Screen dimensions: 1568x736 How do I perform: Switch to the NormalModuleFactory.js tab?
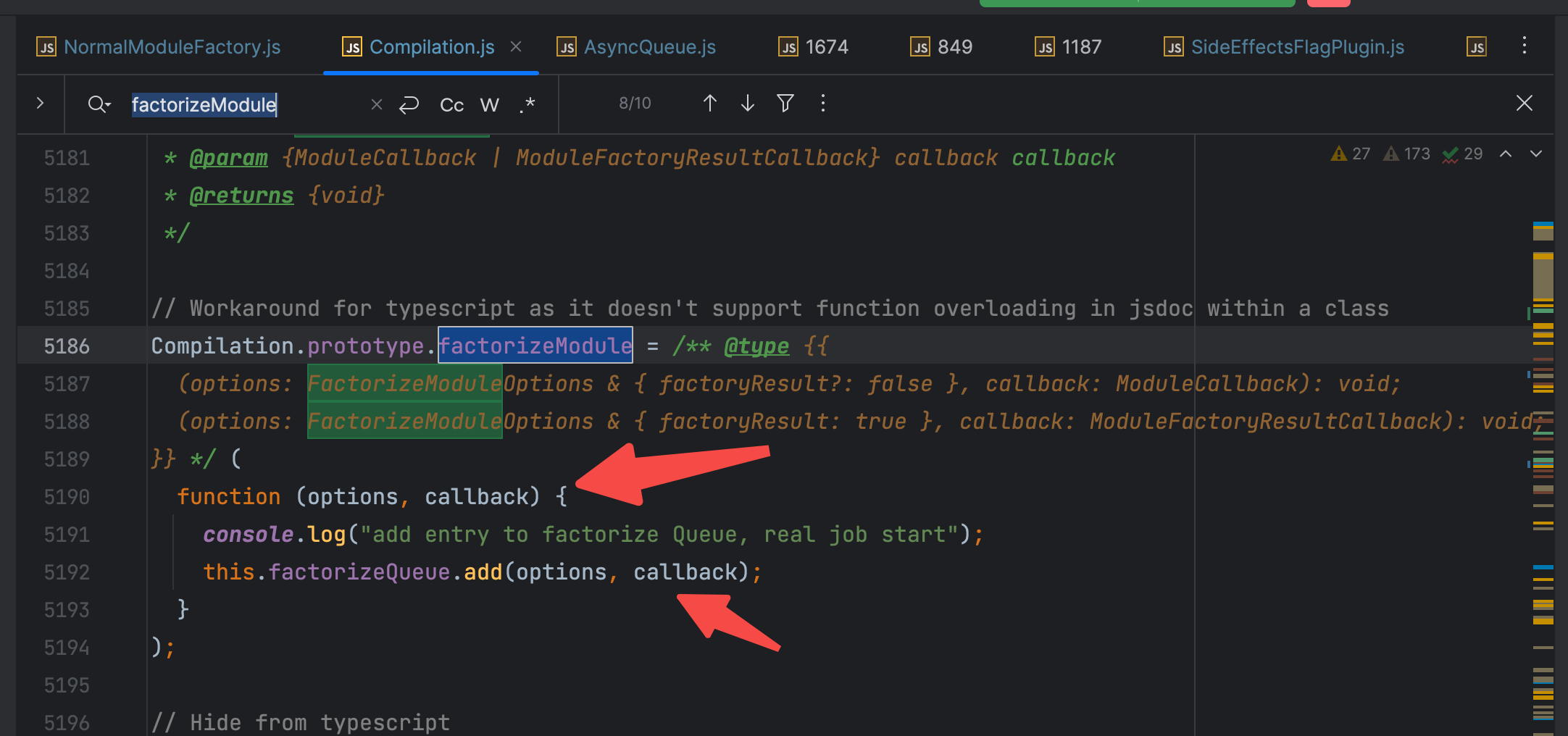172,47
